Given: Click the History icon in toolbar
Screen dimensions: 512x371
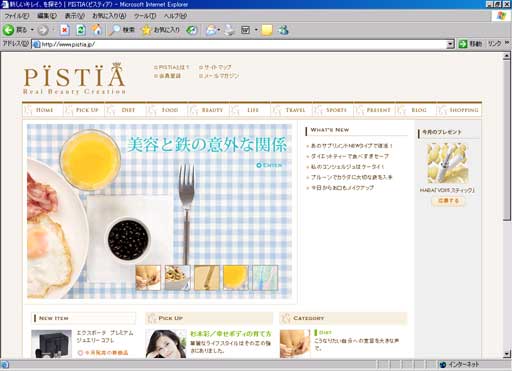Looking at the screenshot, I should pos(192,30).
